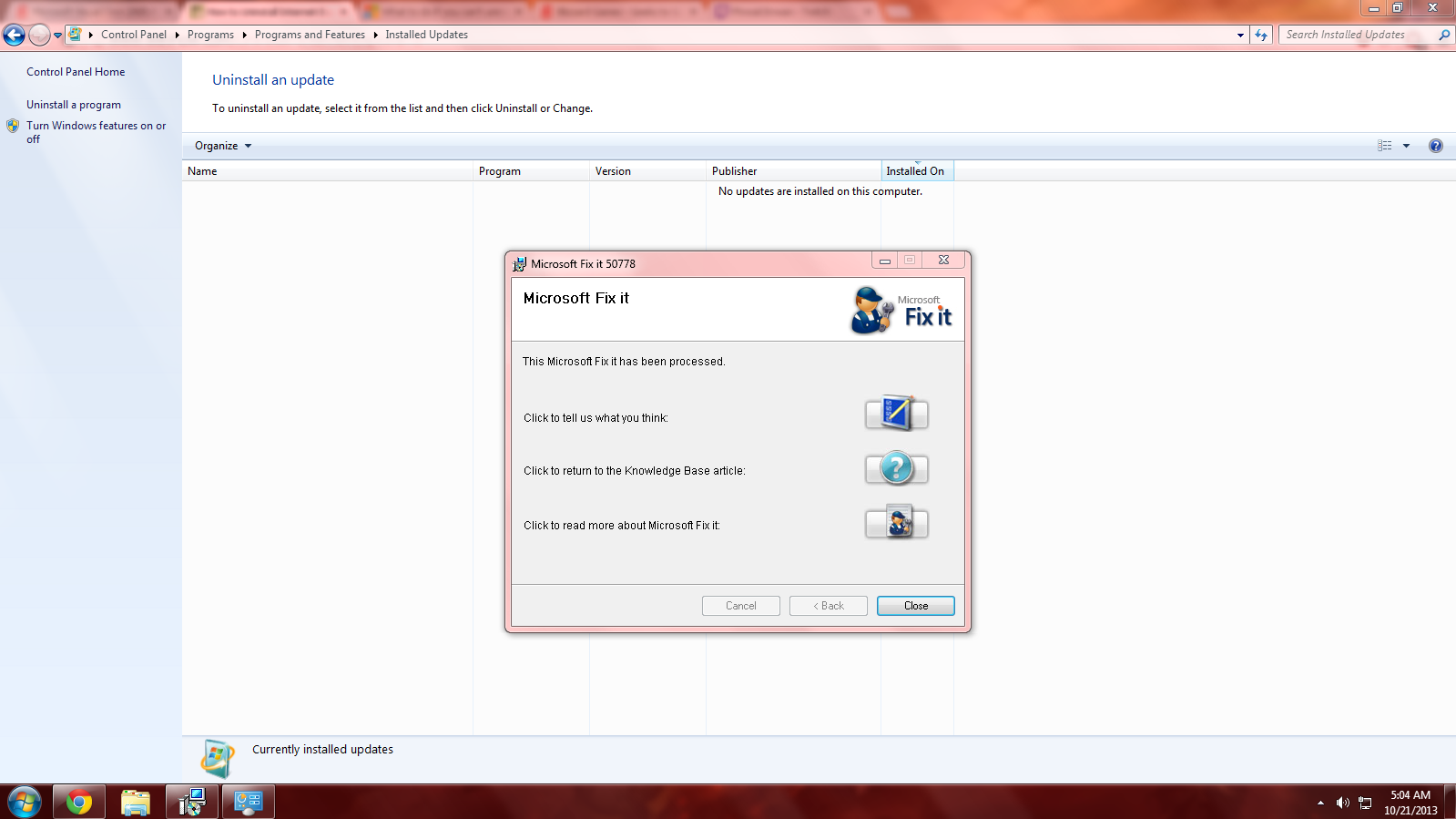Select Programs in the address breadcrumb

pos(210,35)
